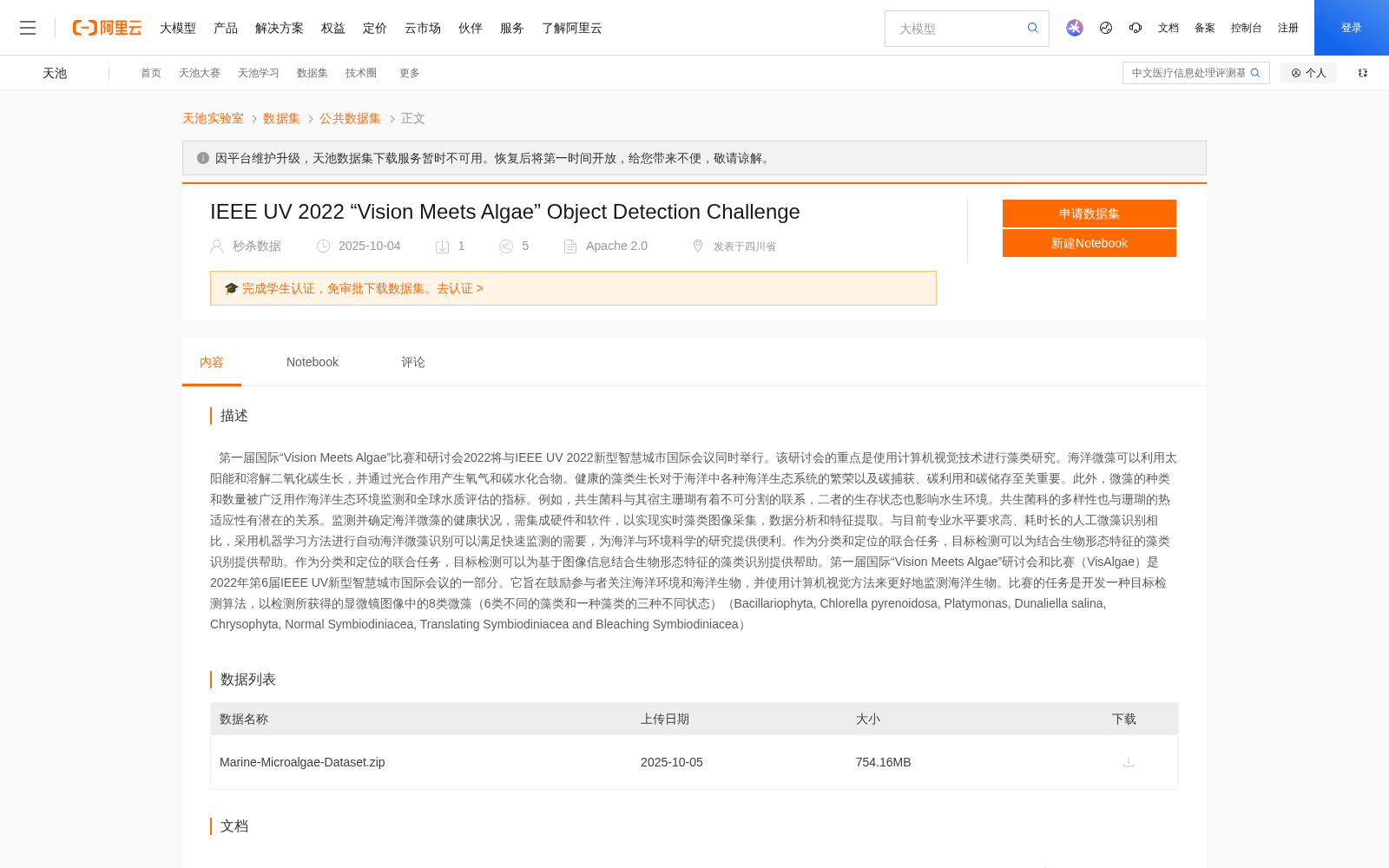Open 备案 link in header
The image size is (1389, 868).
click(1205, 28)
